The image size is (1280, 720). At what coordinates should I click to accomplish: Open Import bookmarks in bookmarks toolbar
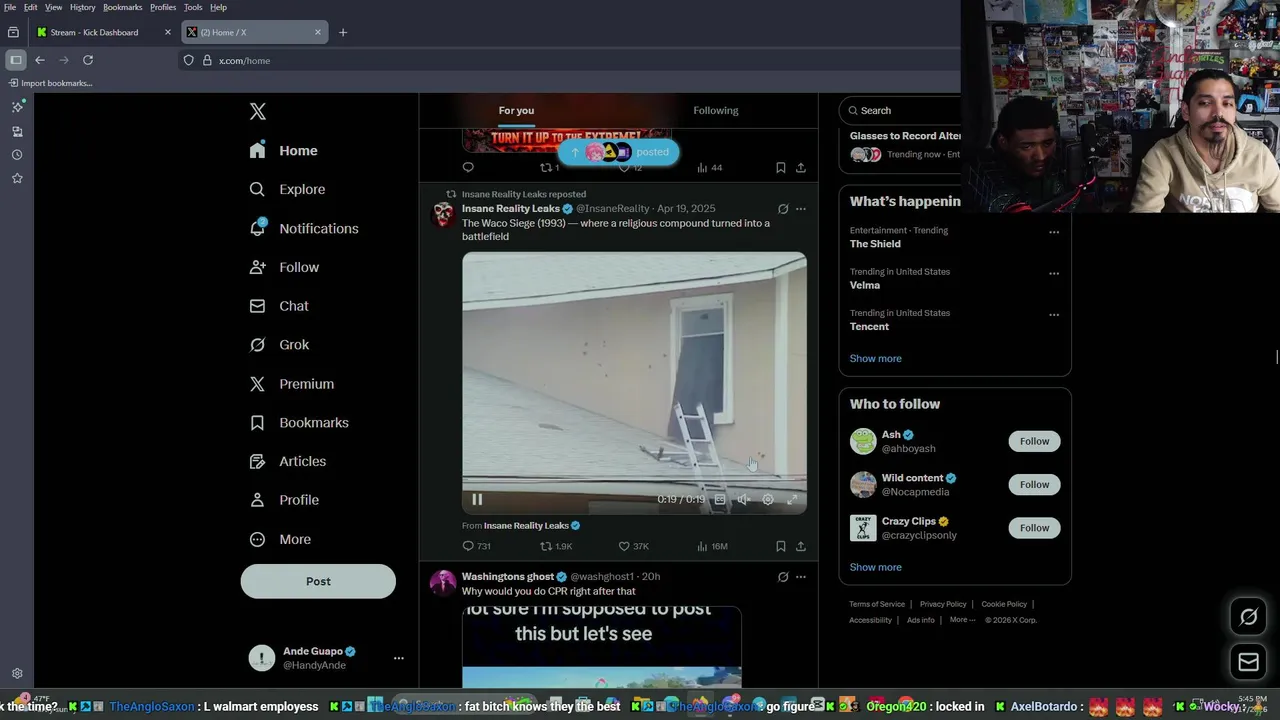click(x=50, y=83)
